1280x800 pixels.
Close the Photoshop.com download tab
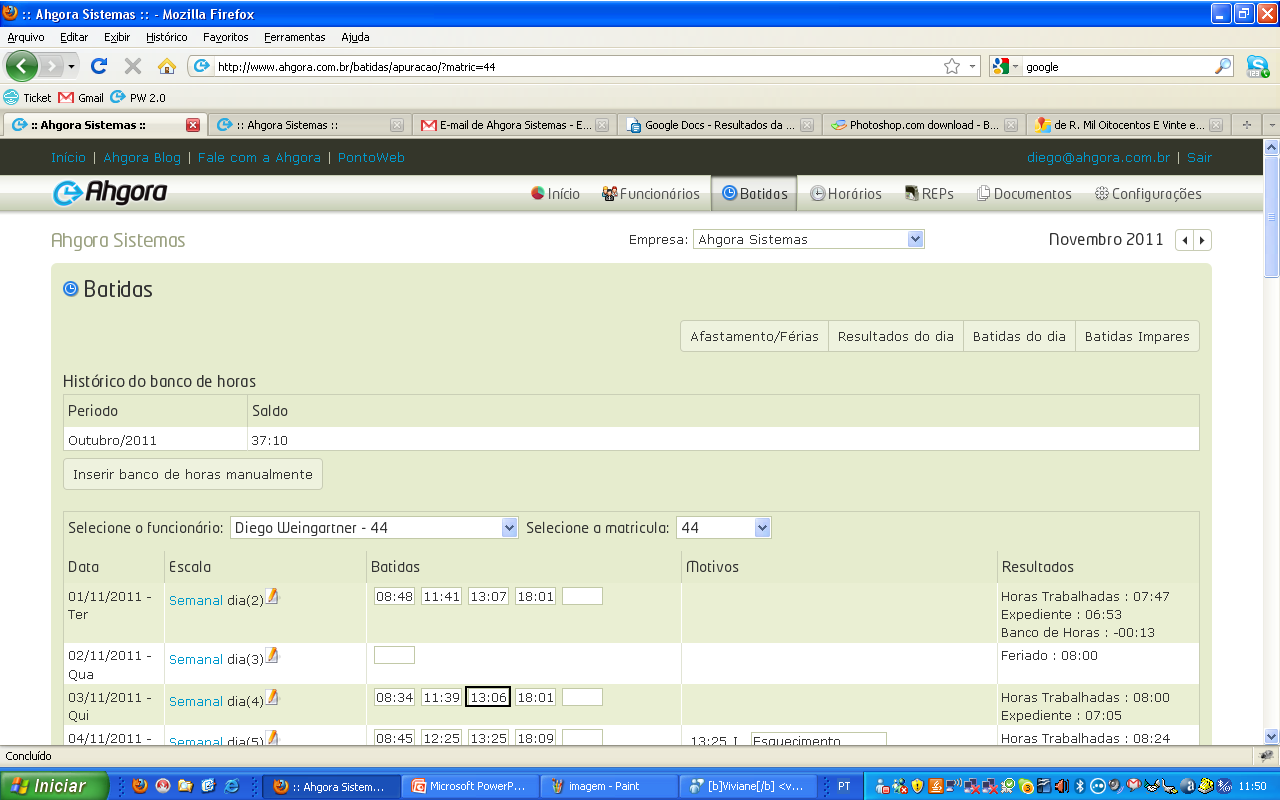point(1011,125)
